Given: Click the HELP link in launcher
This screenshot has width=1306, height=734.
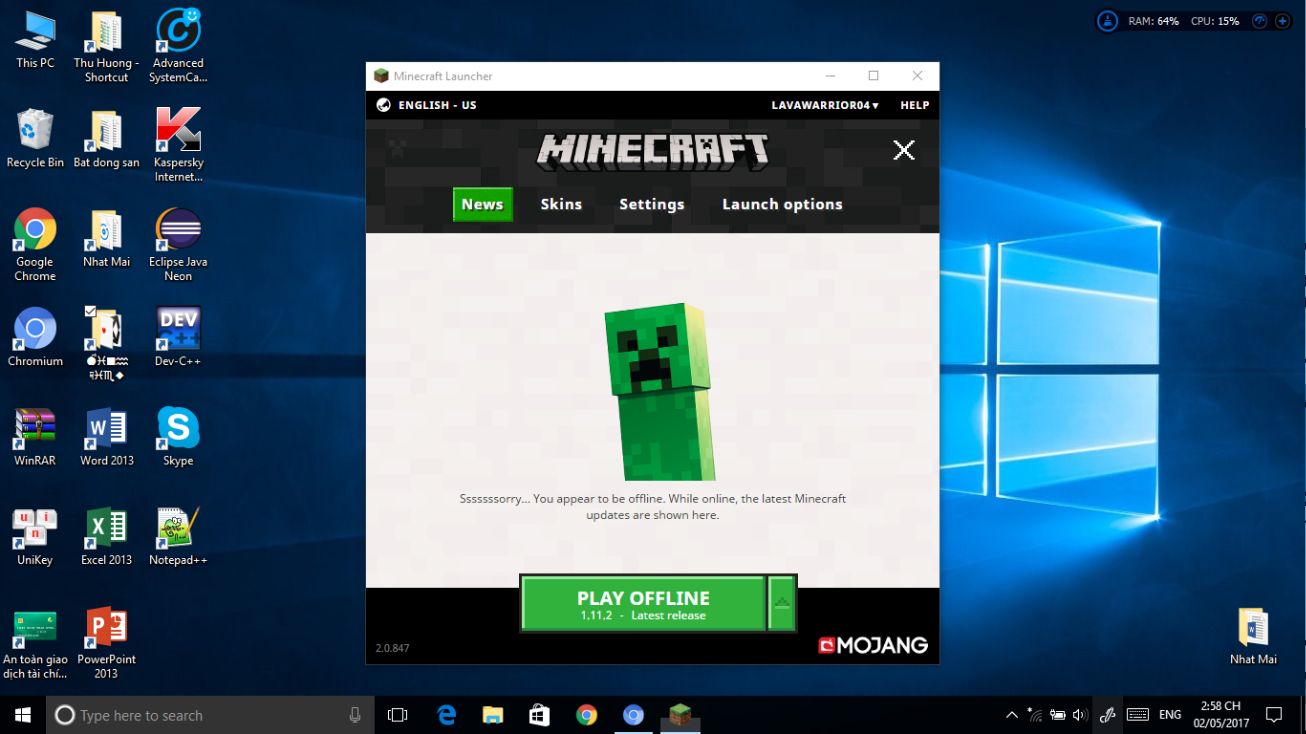Looking at the screenshot, I should [x=915, y=105].
